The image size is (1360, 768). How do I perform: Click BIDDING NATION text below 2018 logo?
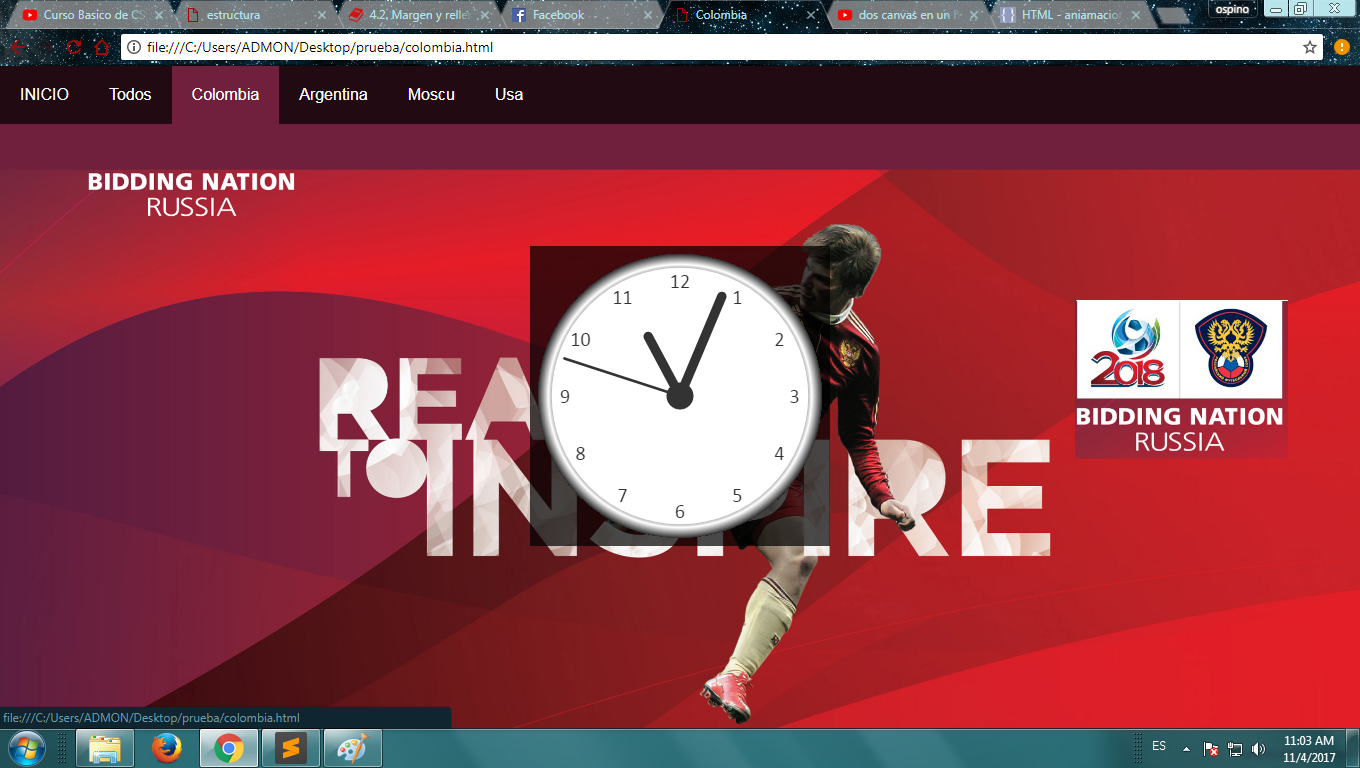tap(1179, 416)
